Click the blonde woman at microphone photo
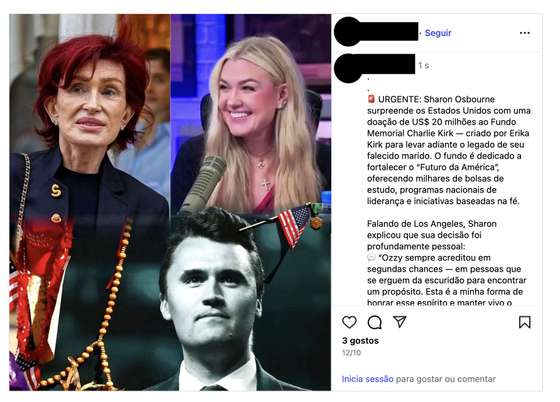The height and width of the screenshot is (402, 560). pyautogui.click(x=251, y=114)
